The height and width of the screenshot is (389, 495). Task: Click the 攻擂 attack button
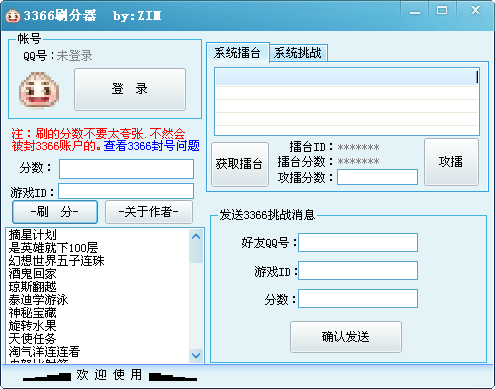(451, 162)
